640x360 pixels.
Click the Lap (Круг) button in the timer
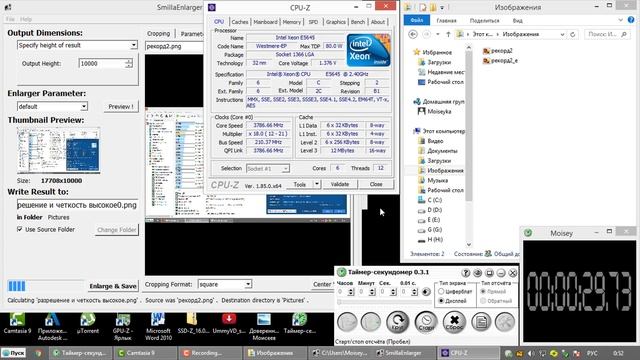[398, 322]
